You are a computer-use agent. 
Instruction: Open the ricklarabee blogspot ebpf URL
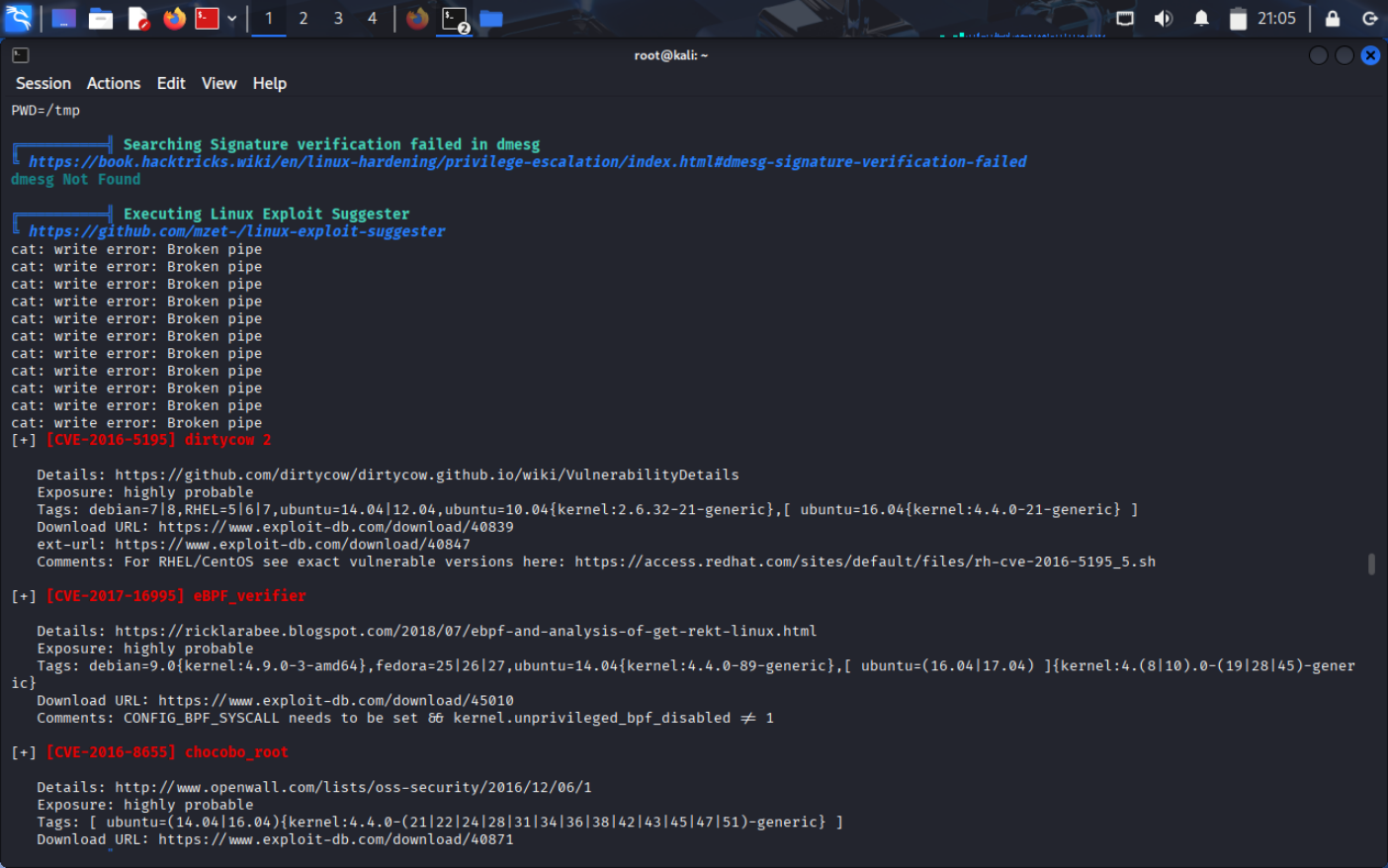tap(466, 631)
